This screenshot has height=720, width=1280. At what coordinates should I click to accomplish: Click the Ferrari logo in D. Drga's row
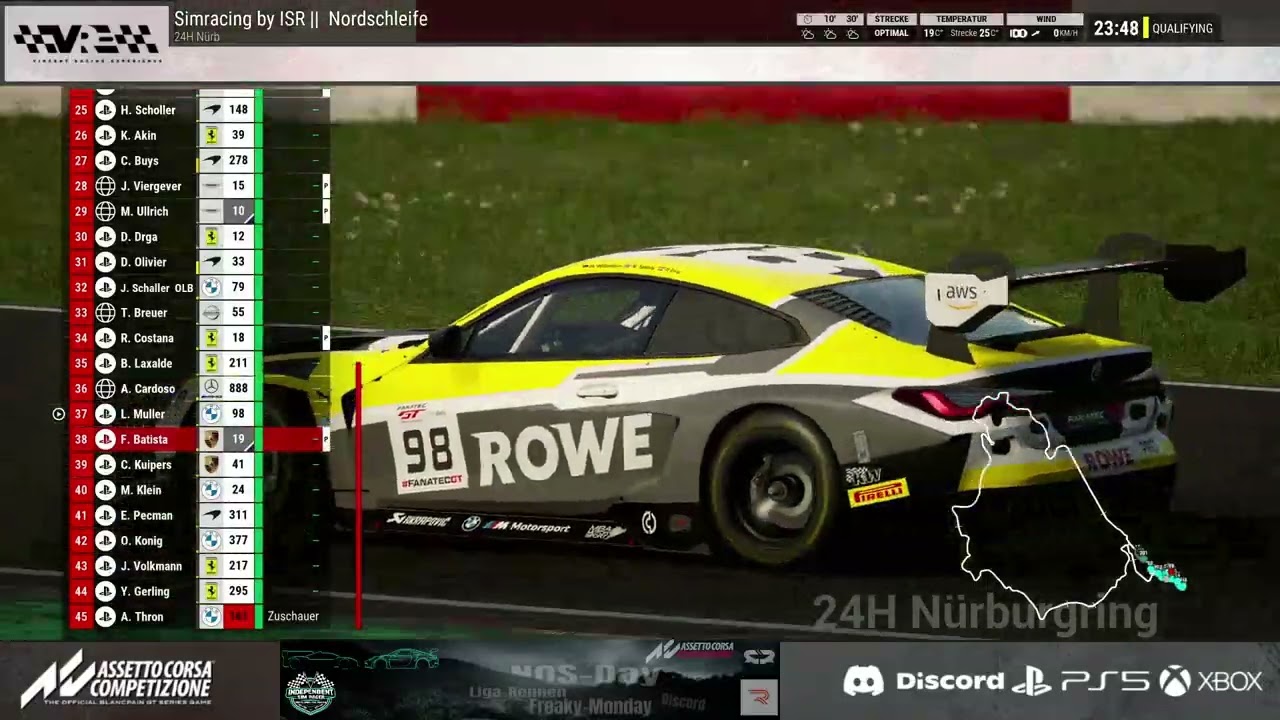211,237
